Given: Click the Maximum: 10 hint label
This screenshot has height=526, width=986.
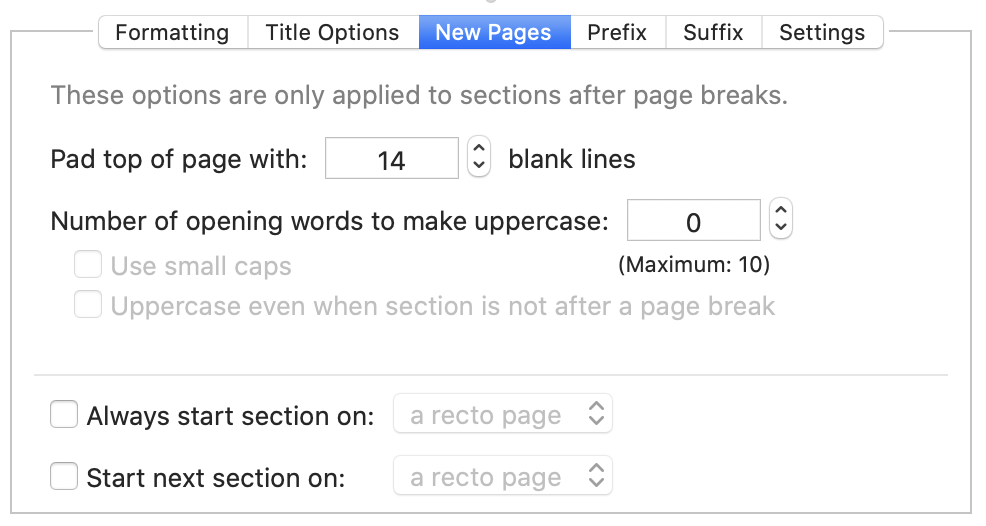Looking at the screenshot, I should [694, 265].
